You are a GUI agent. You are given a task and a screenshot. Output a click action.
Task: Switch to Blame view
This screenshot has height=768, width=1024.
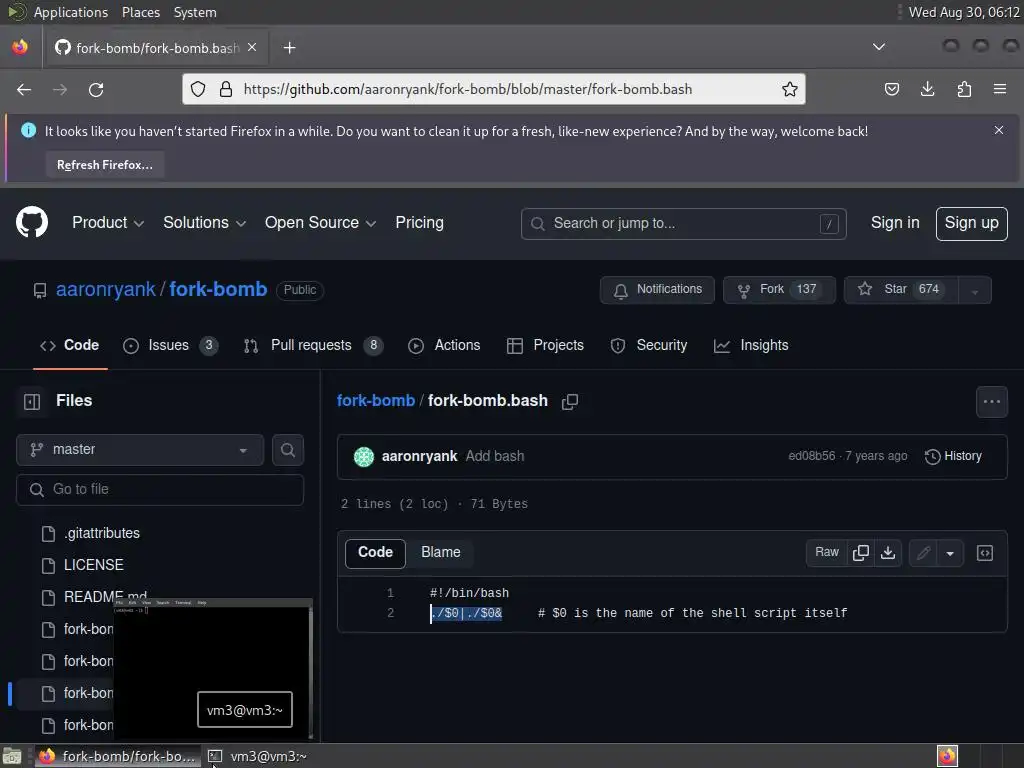click(441, 553)
